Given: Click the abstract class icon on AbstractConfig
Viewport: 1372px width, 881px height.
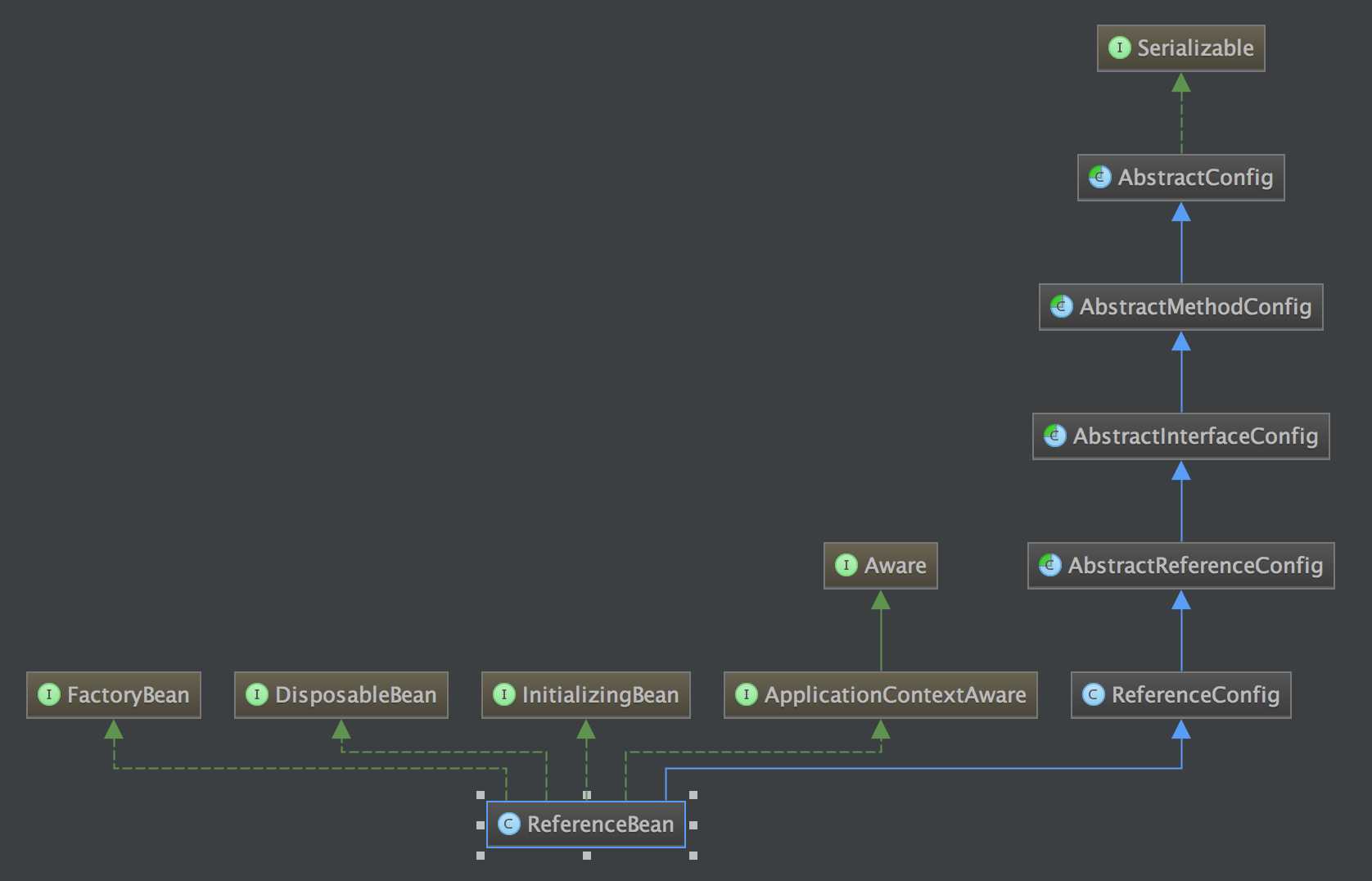Looking at the screenshot, I should pyautogui.click(x=1099, y=177).
